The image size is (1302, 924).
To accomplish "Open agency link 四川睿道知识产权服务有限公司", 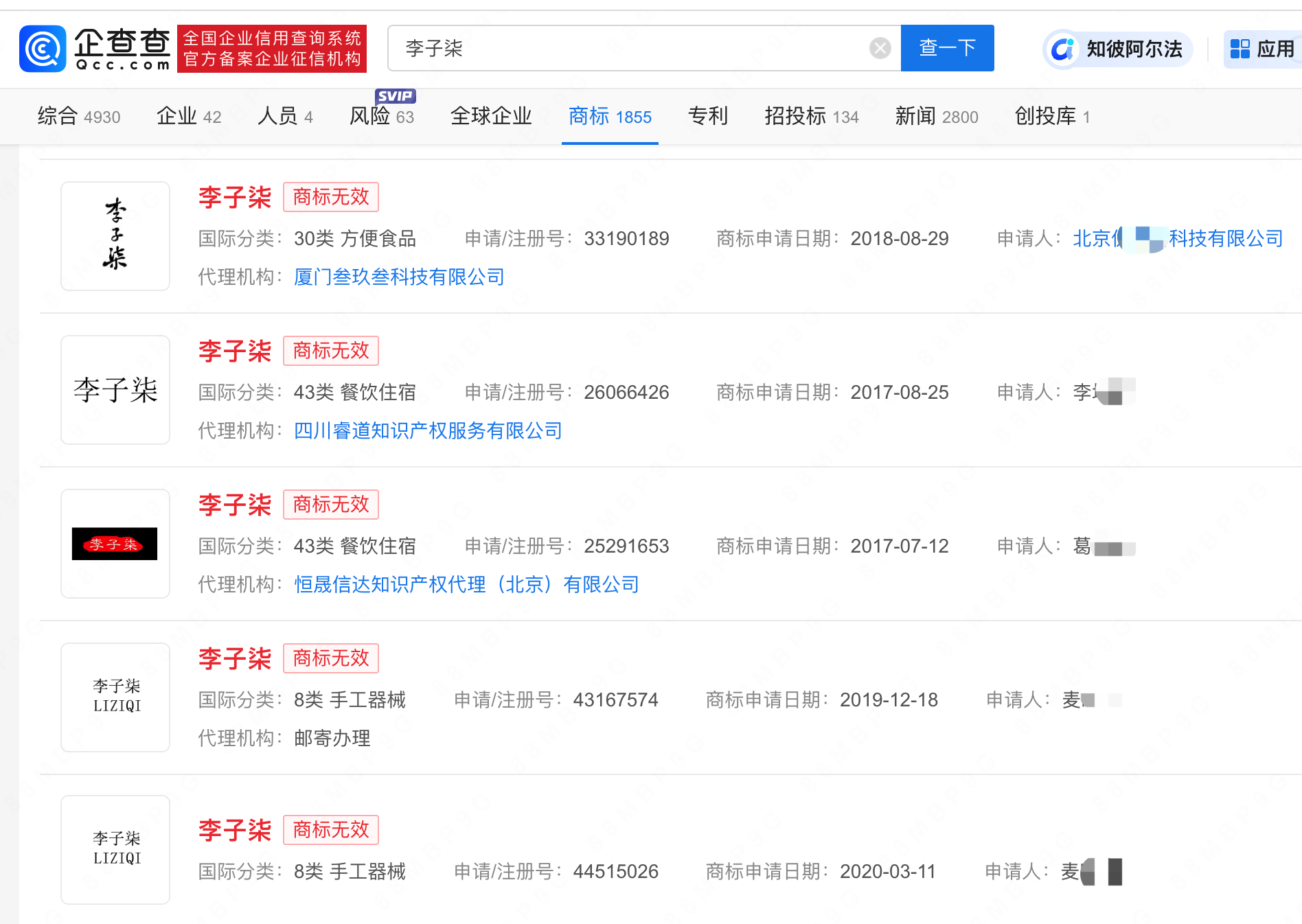I will pyautogui.click(x=428, y=430).
